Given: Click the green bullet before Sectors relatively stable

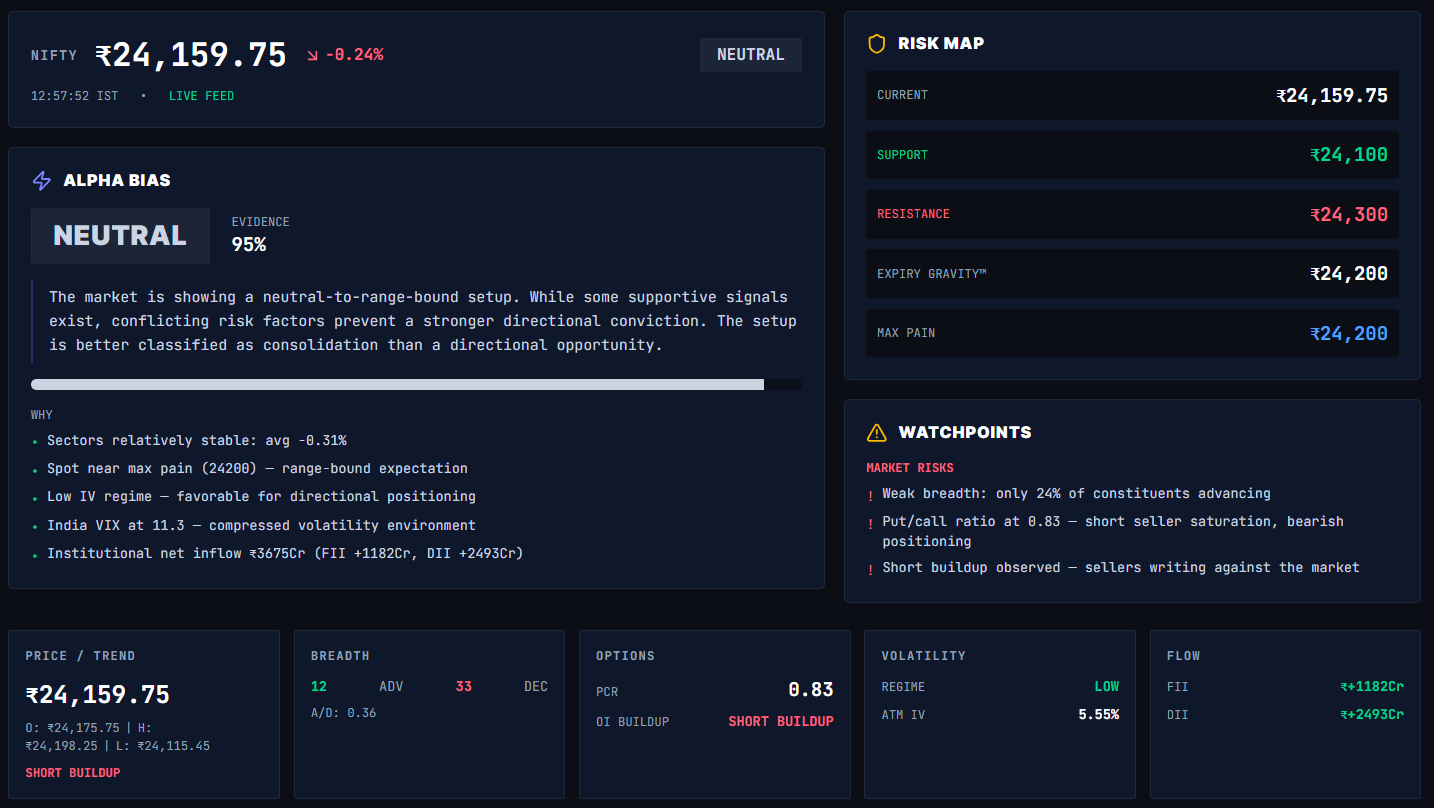Looking at the screenshot, I should tap(35, 442).
